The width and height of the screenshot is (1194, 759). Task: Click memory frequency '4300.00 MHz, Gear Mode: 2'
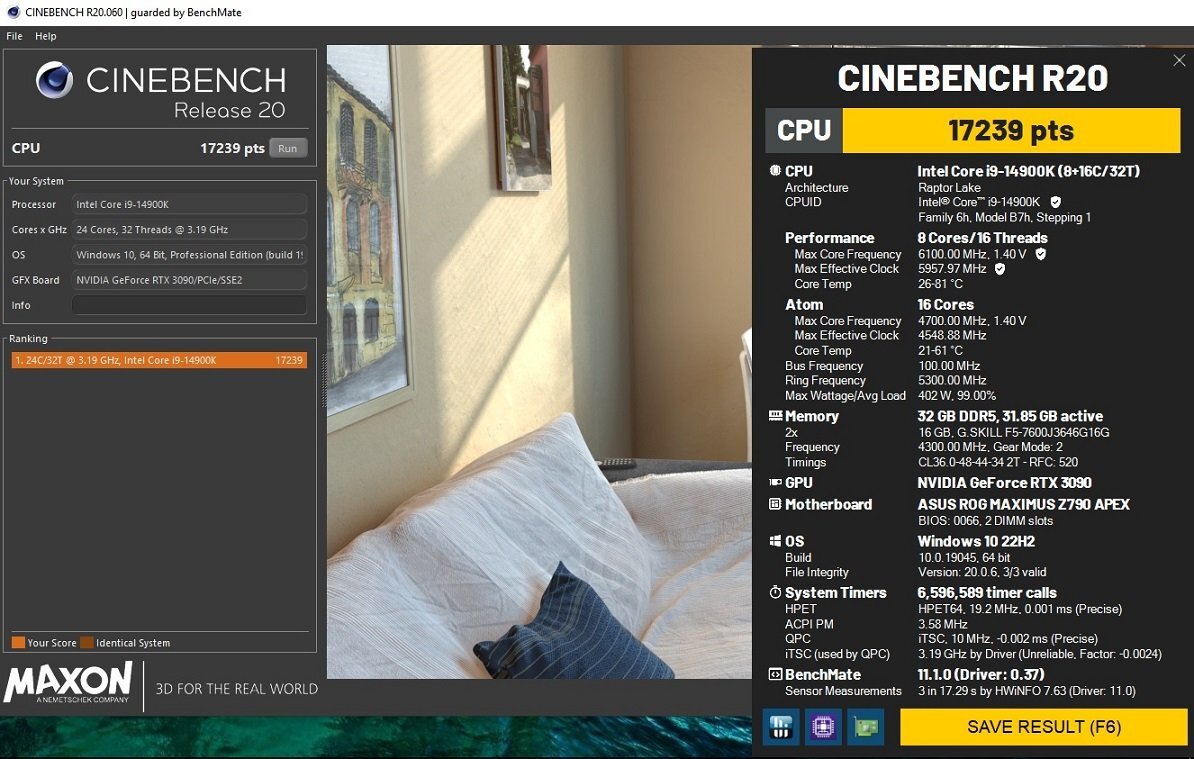(x=990, y=447)
